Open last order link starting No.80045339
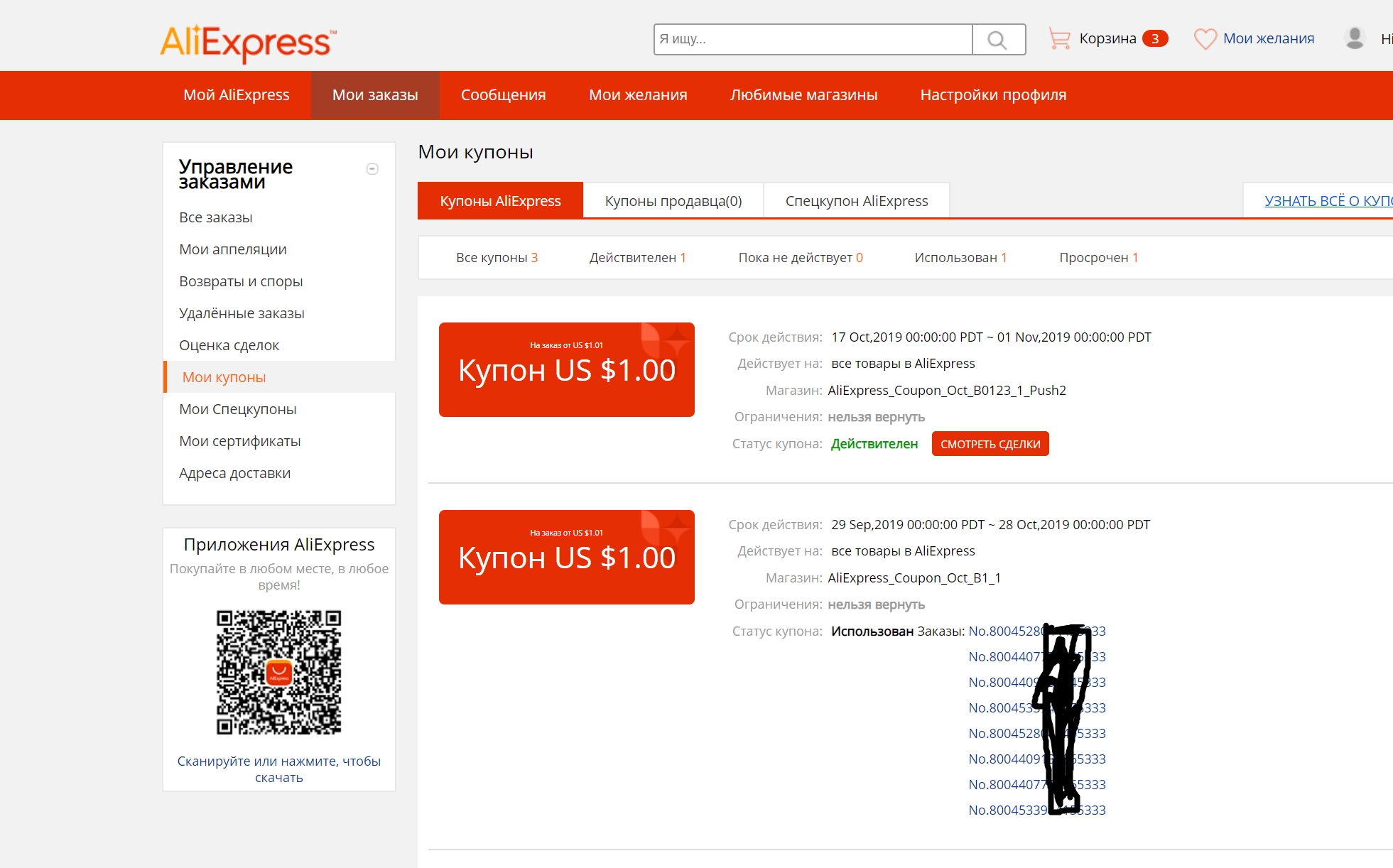The image size is (1393, 868). tap(1037, 810)
